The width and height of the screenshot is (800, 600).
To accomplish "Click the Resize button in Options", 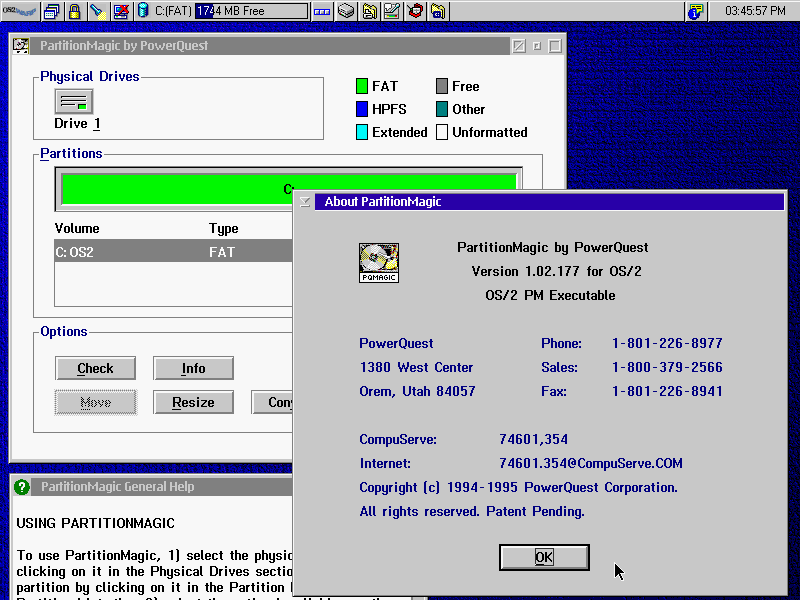I will tap(193, 403).
